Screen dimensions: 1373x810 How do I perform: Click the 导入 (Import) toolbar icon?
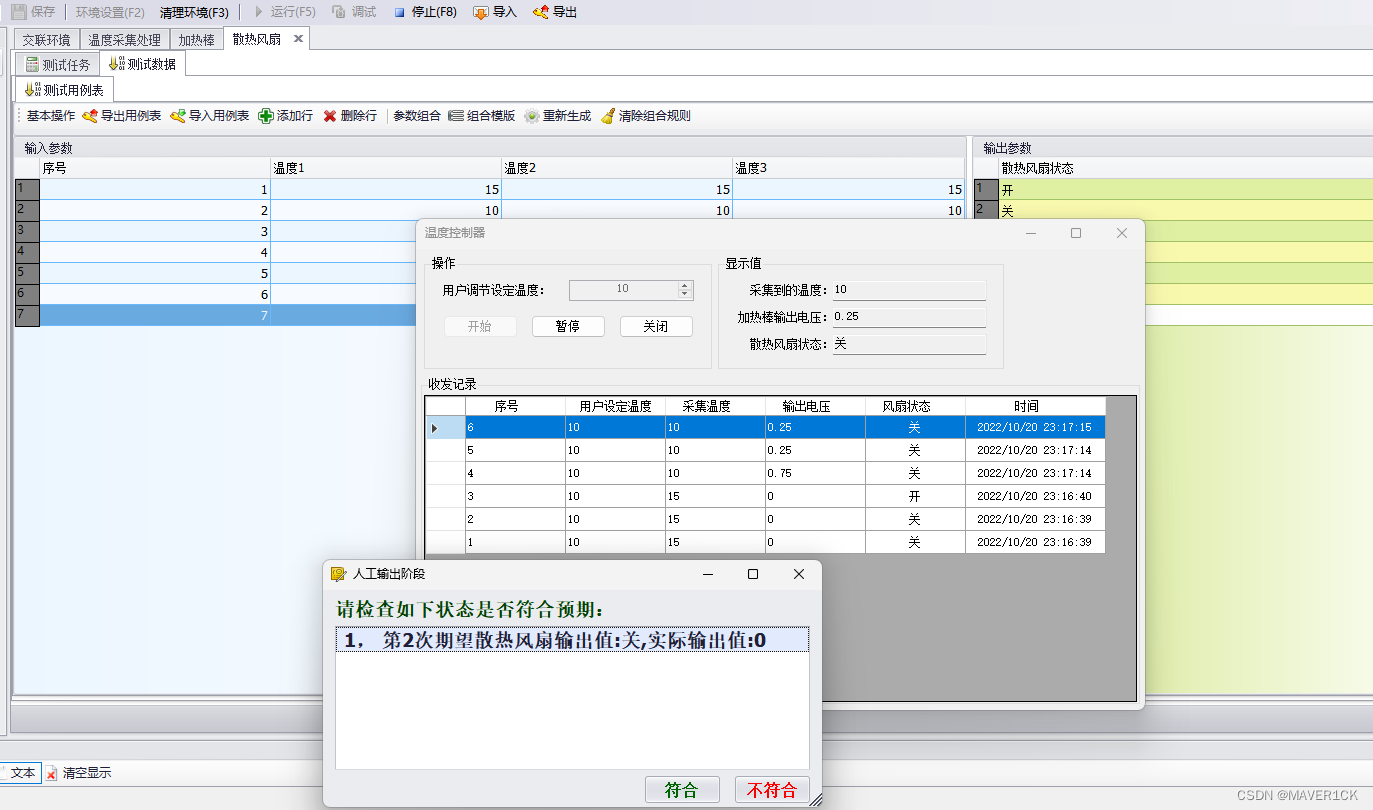coord(481,13)
